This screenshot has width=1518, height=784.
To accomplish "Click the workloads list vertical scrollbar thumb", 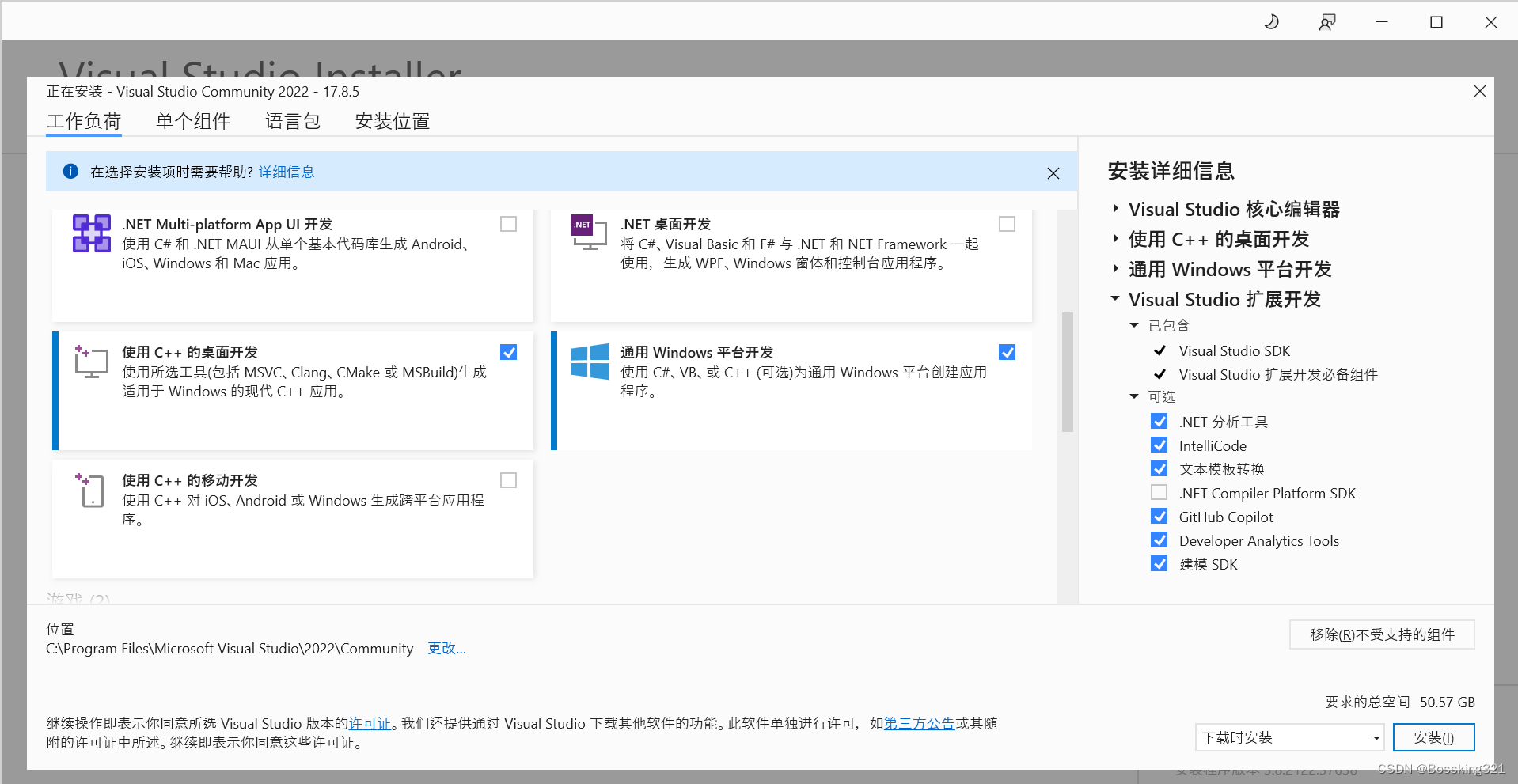I will pyautogui.click(x=1067, y=372).
